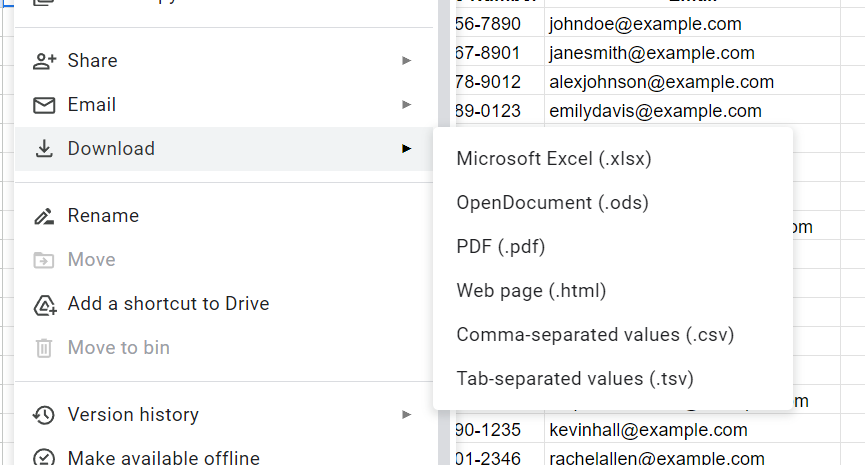865x465 pixels.
Task: Click the Version history clock icon
Action: (x=44, y=415)
